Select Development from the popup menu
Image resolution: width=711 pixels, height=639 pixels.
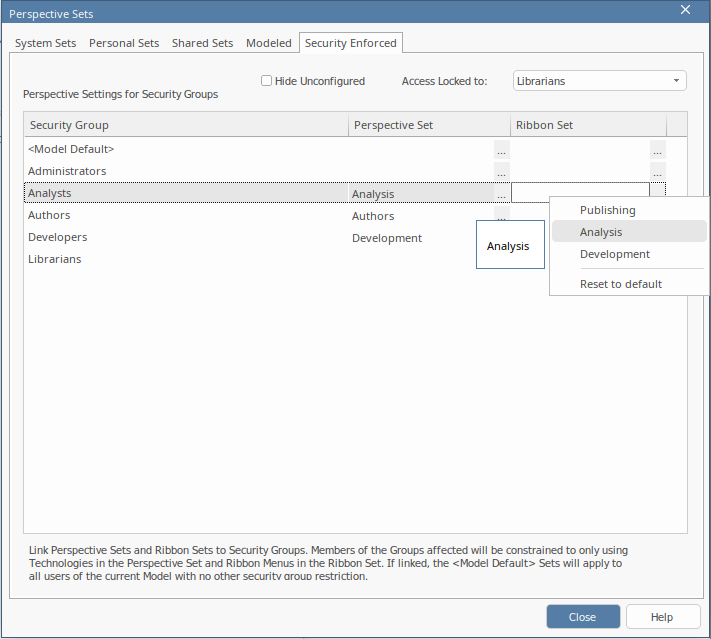tap(615, 254)
